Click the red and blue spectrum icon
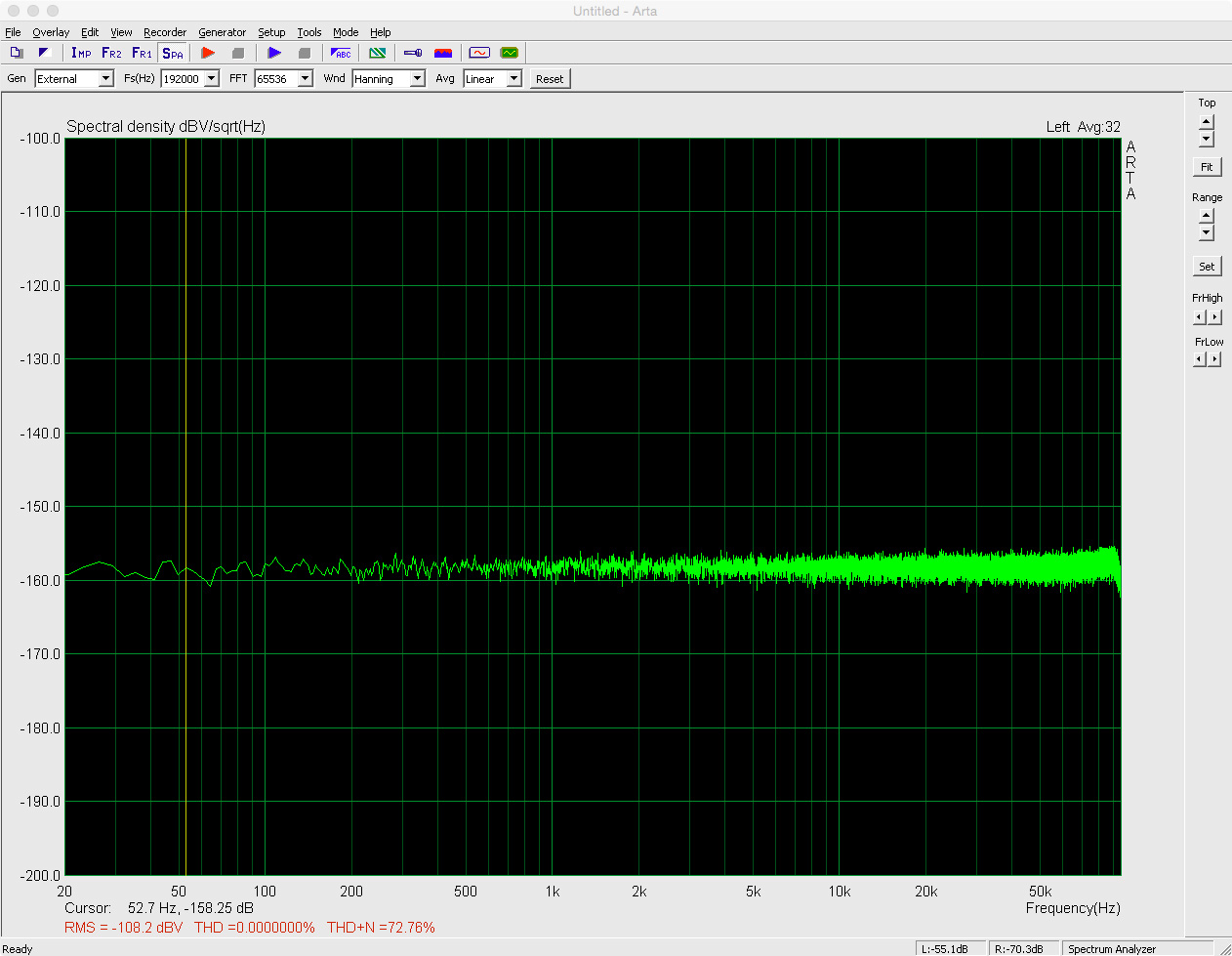The image size is (1232, 956). 443,53
